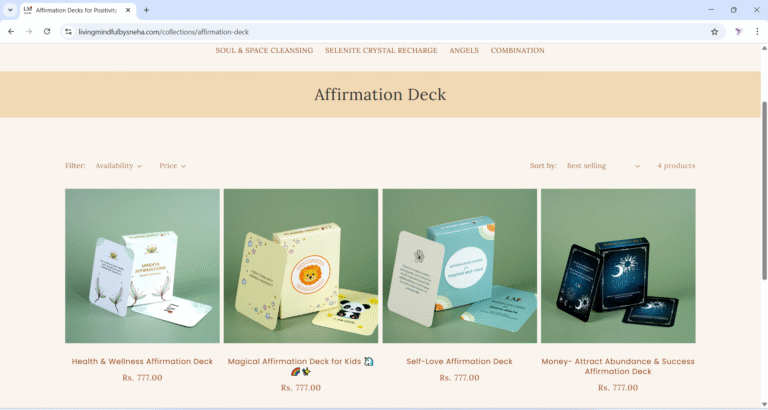Go to Soul & Space Cleansing menu
The image size is (768, 410).
point(264,50)
